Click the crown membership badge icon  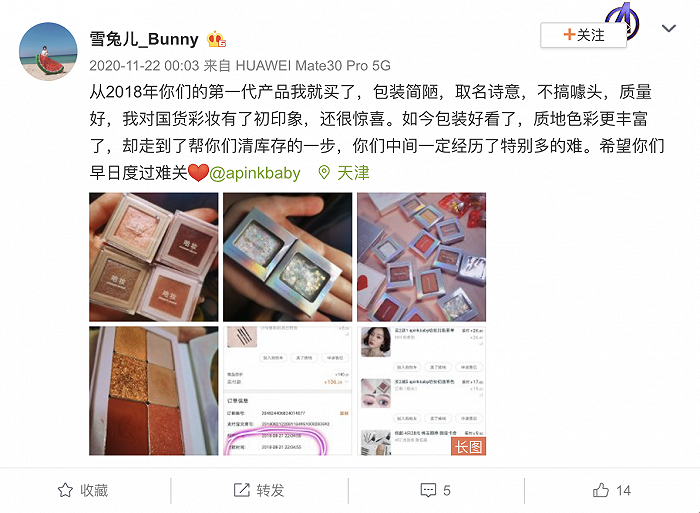pyautogui.click(x=216, y=39)
